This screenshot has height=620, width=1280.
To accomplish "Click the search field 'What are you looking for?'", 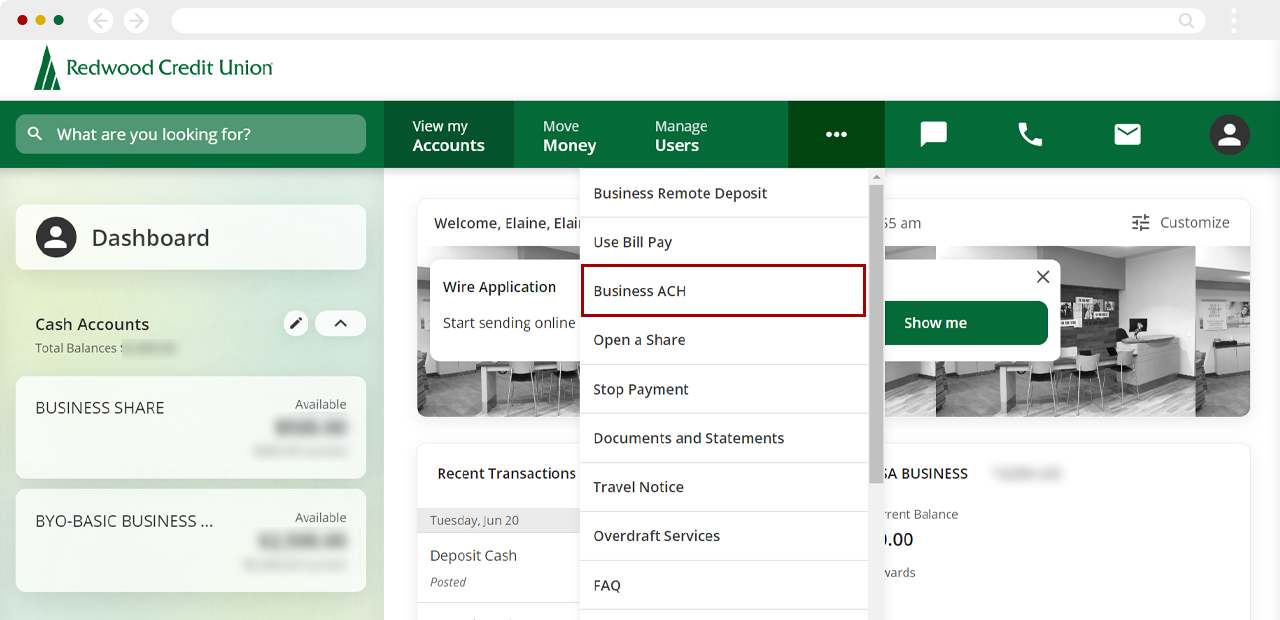I will pos(190,134).
